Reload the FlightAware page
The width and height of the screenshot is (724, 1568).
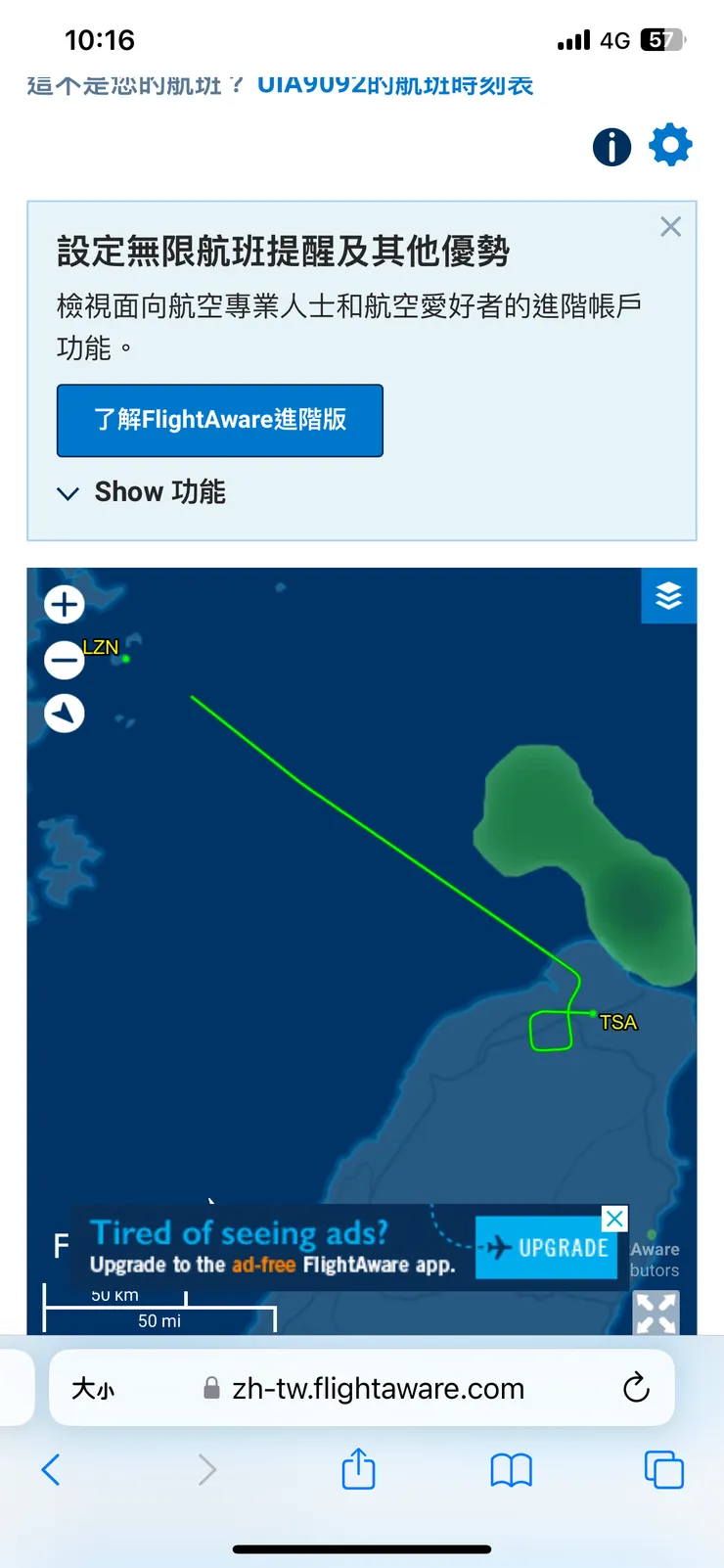click(x=636, y=1387)
